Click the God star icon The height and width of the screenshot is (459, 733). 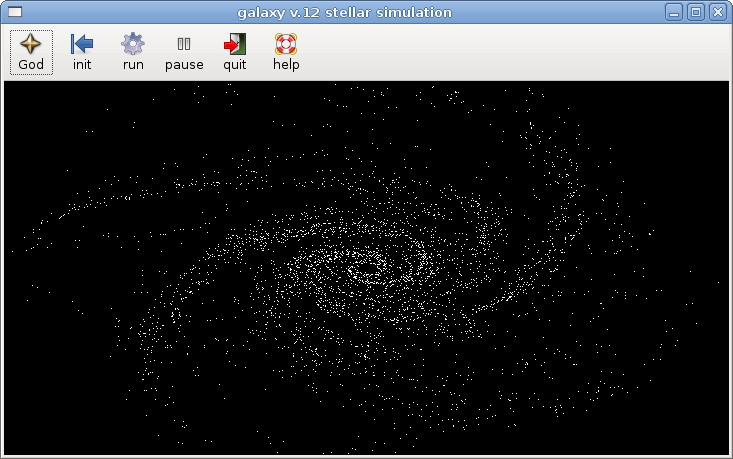(31, 44)
